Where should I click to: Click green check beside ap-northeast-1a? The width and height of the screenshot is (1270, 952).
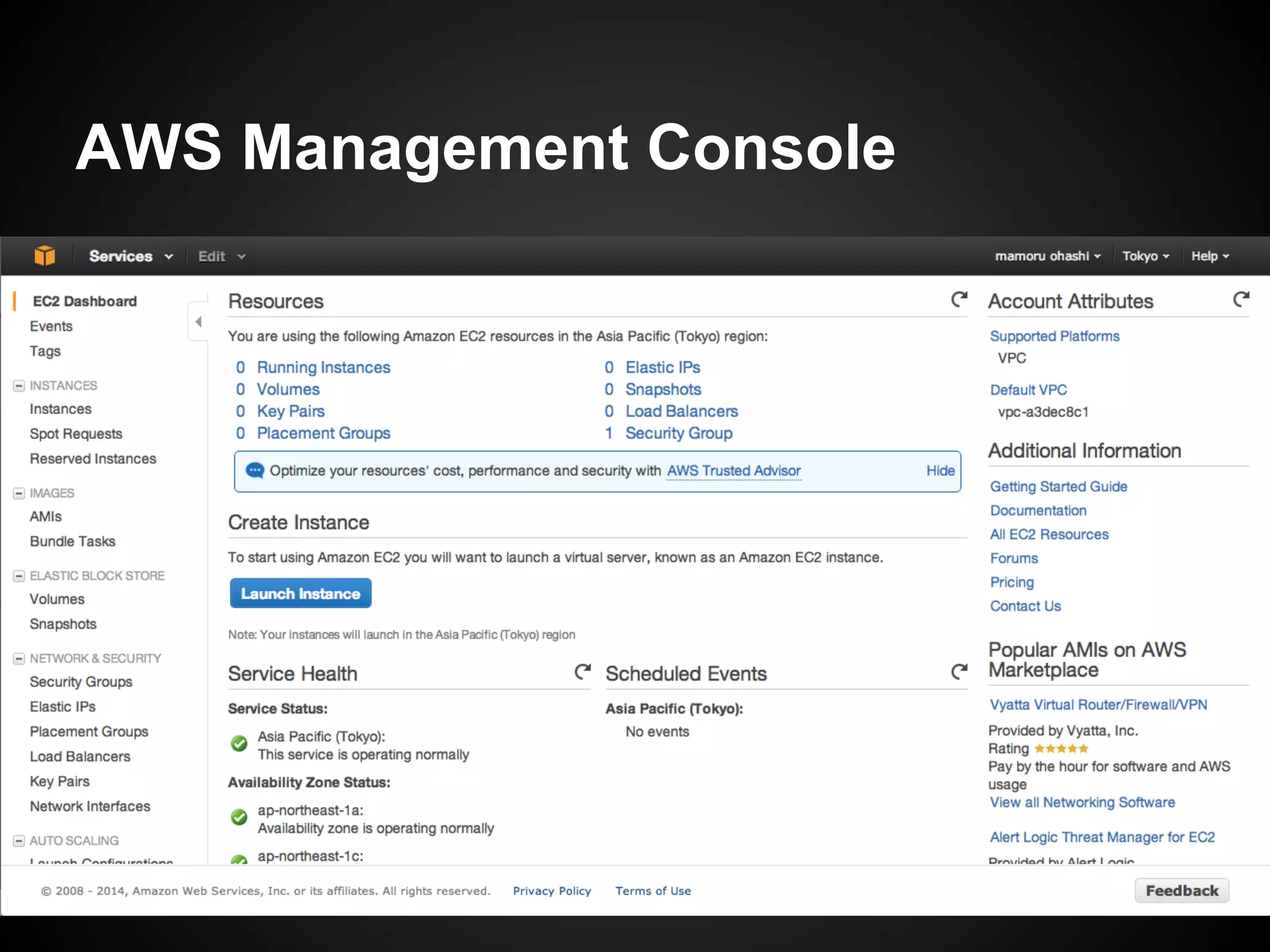(239, 817)
